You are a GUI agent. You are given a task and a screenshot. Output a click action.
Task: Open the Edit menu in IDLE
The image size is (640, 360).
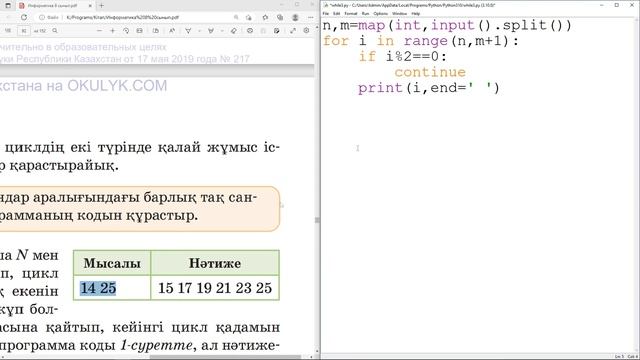click(x=337, y=13)
